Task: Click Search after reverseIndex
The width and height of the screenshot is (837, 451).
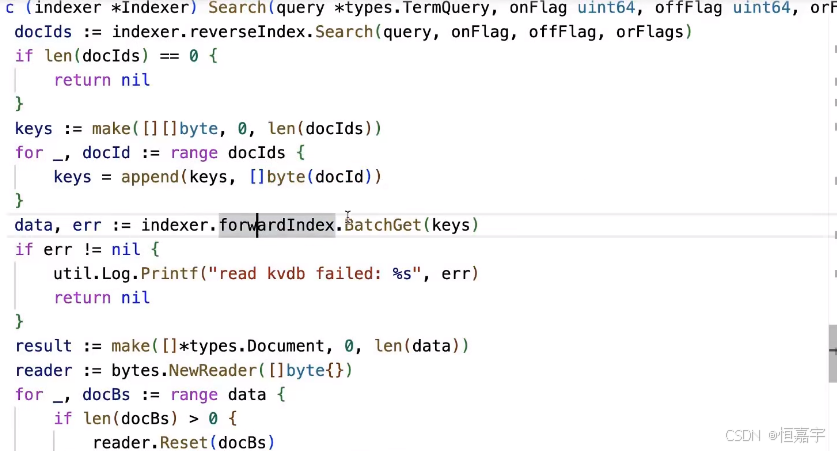Action: 344,32
